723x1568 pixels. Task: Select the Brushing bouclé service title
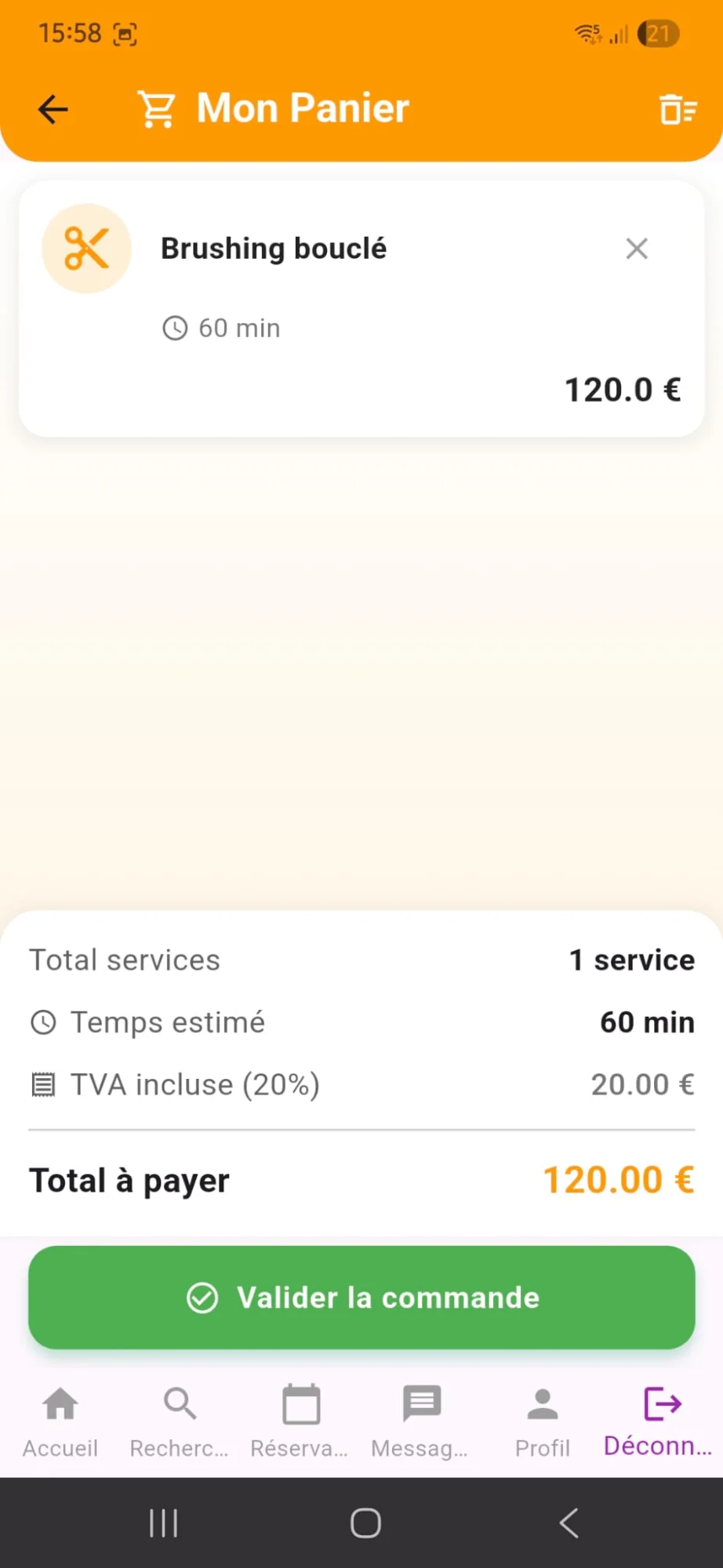pyautogui.click(x=274, y=249)
